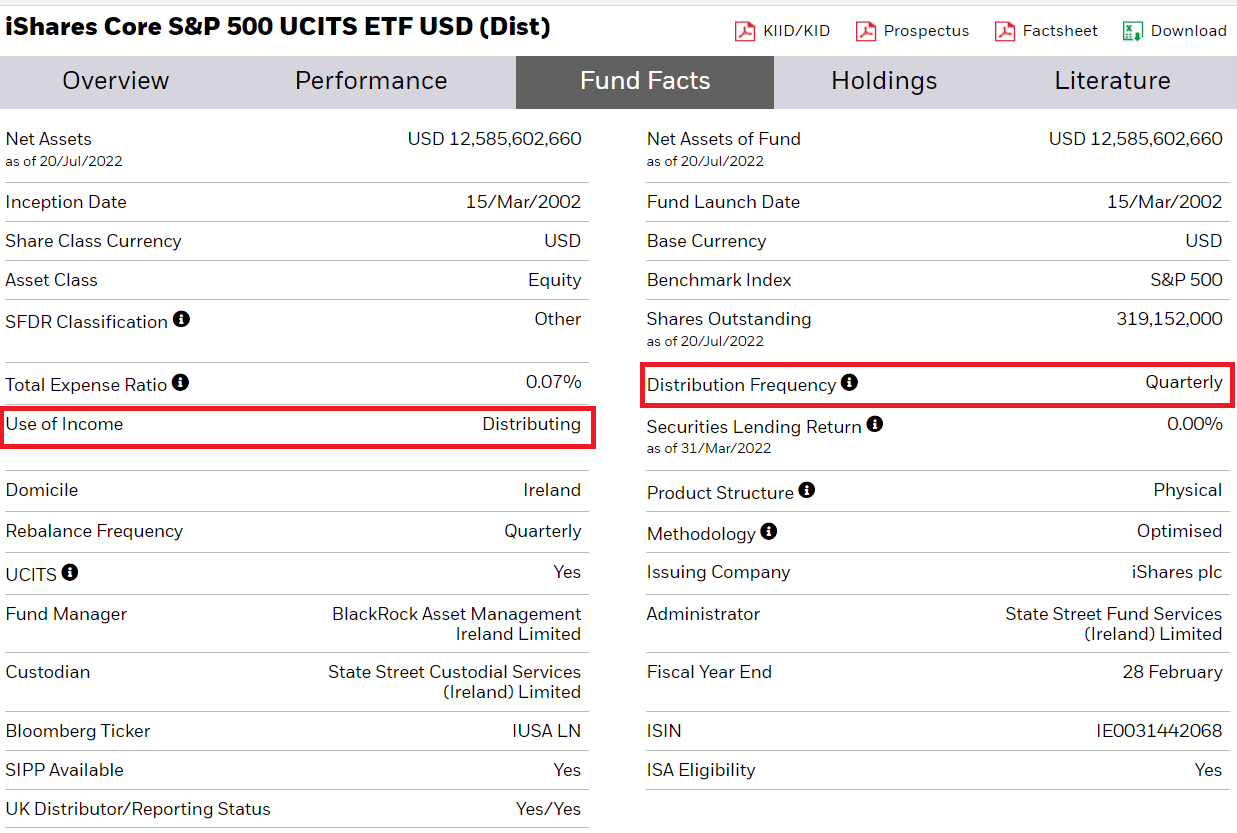Open the info icon next to SFDR Classification
1237x833 pixels.
click(x=181, y=321)
